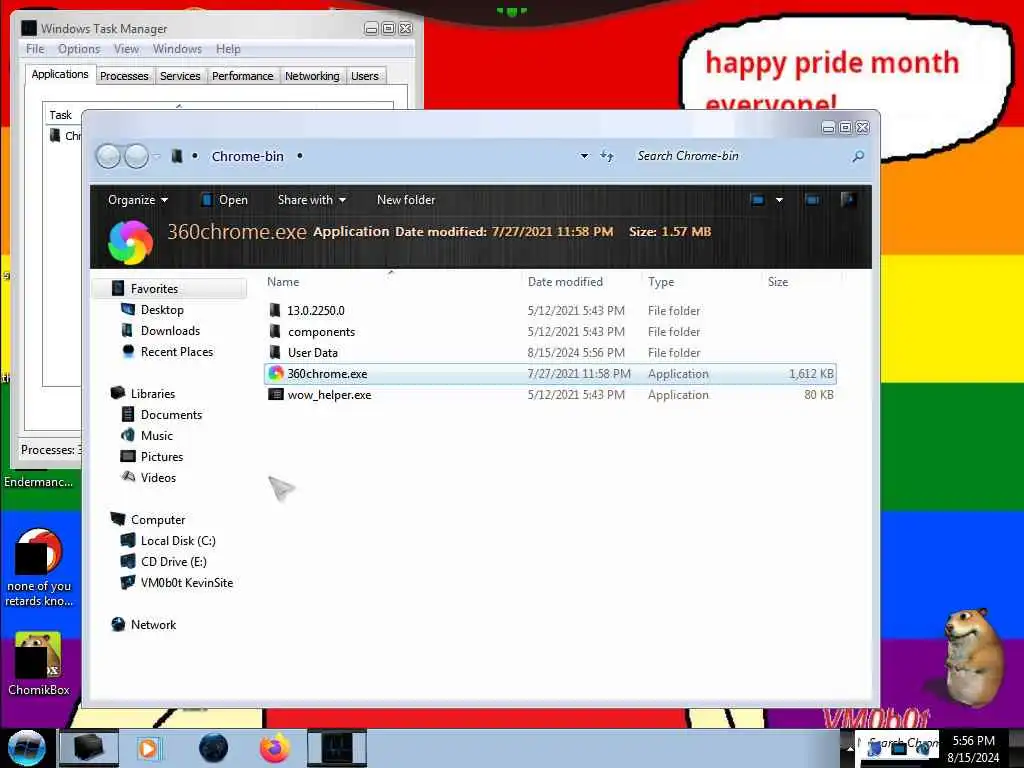This screenshot has height=768, width=1024.
Task: Open the Windows Start orb
Action: [x=27, y=748]
